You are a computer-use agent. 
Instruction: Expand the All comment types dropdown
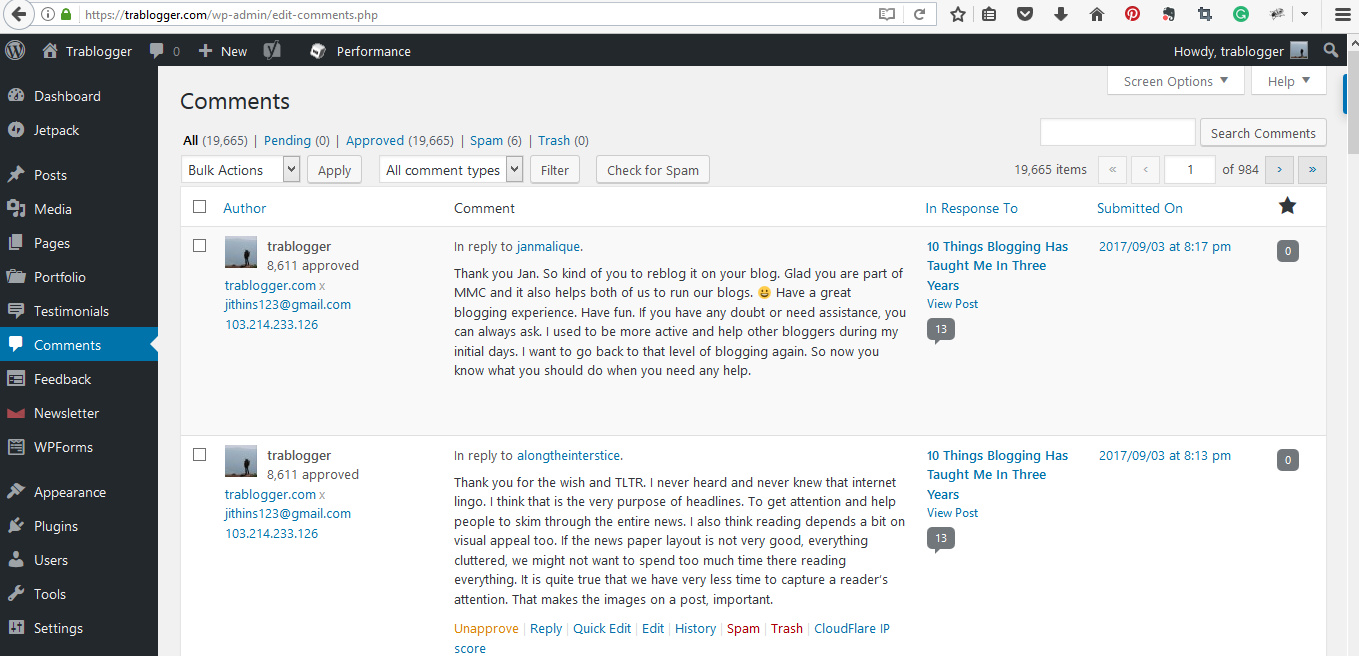(x=450, y=169)
